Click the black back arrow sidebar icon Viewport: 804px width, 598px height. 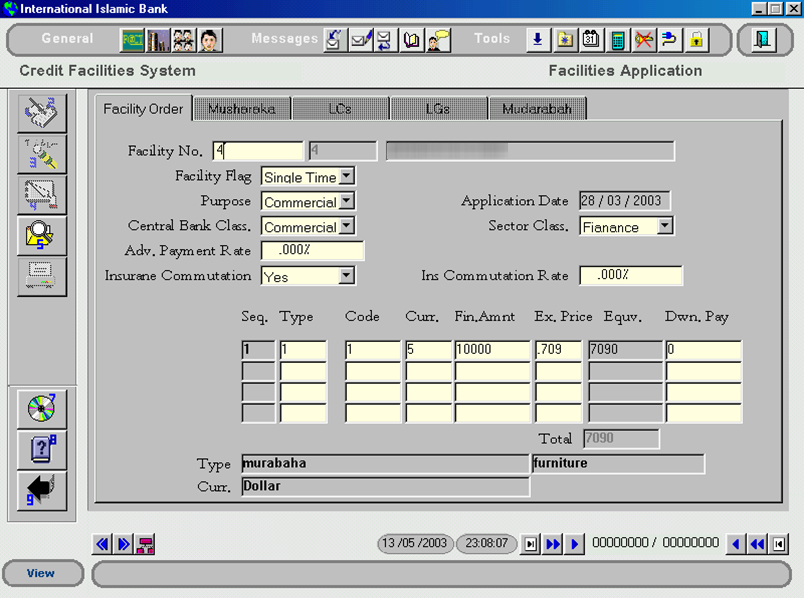click(42, 491)
